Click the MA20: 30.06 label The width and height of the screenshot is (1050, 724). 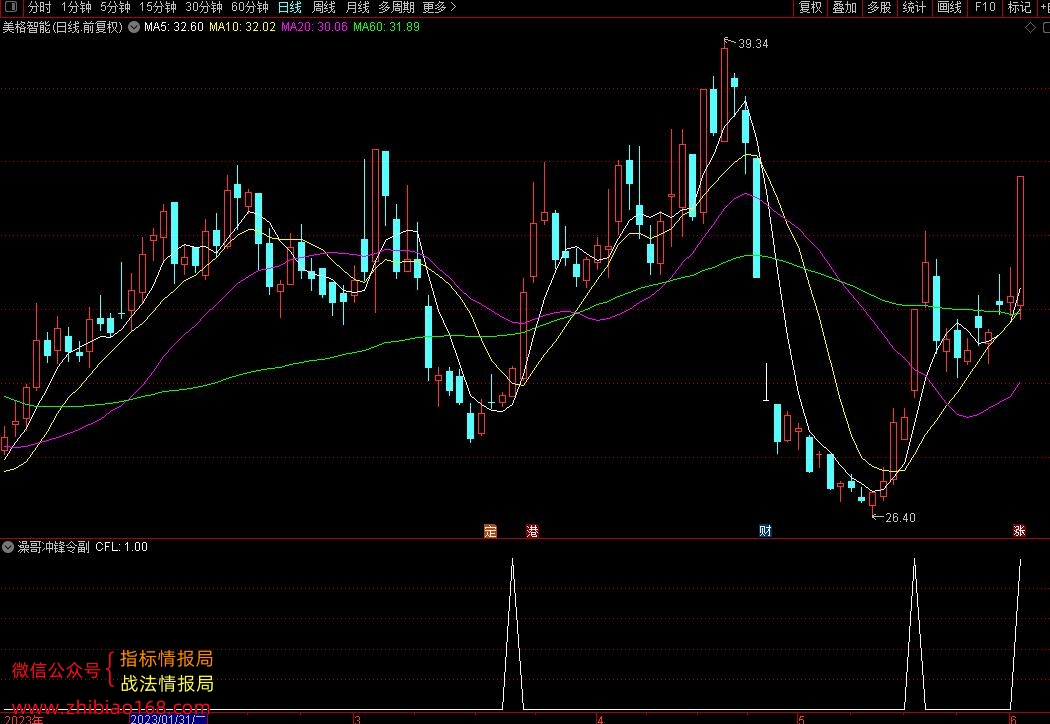pos(315,27)
